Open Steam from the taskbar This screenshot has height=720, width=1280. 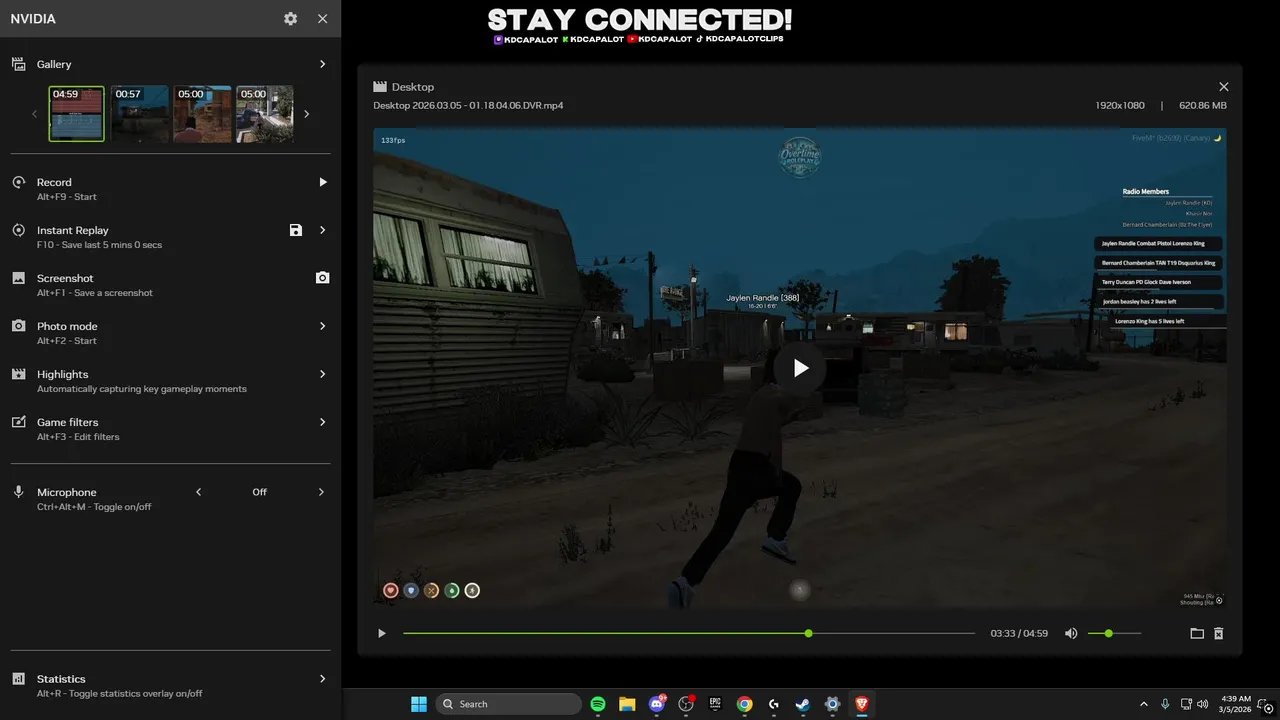803,704
